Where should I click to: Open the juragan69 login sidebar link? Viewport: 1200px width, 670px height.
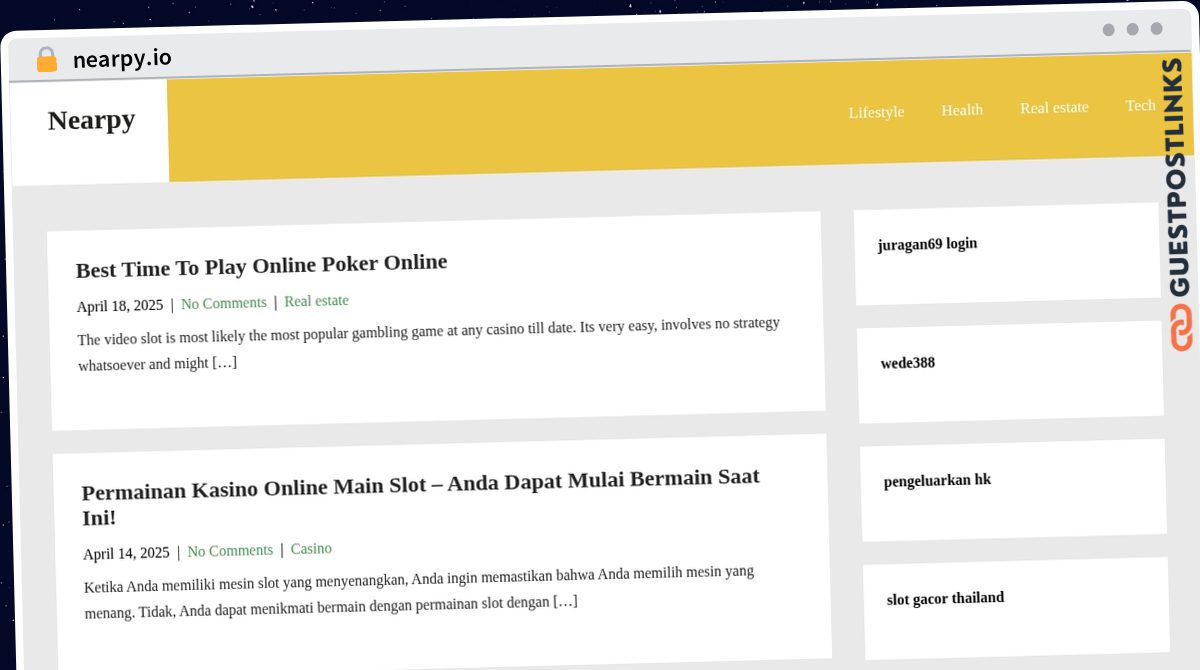927,244
